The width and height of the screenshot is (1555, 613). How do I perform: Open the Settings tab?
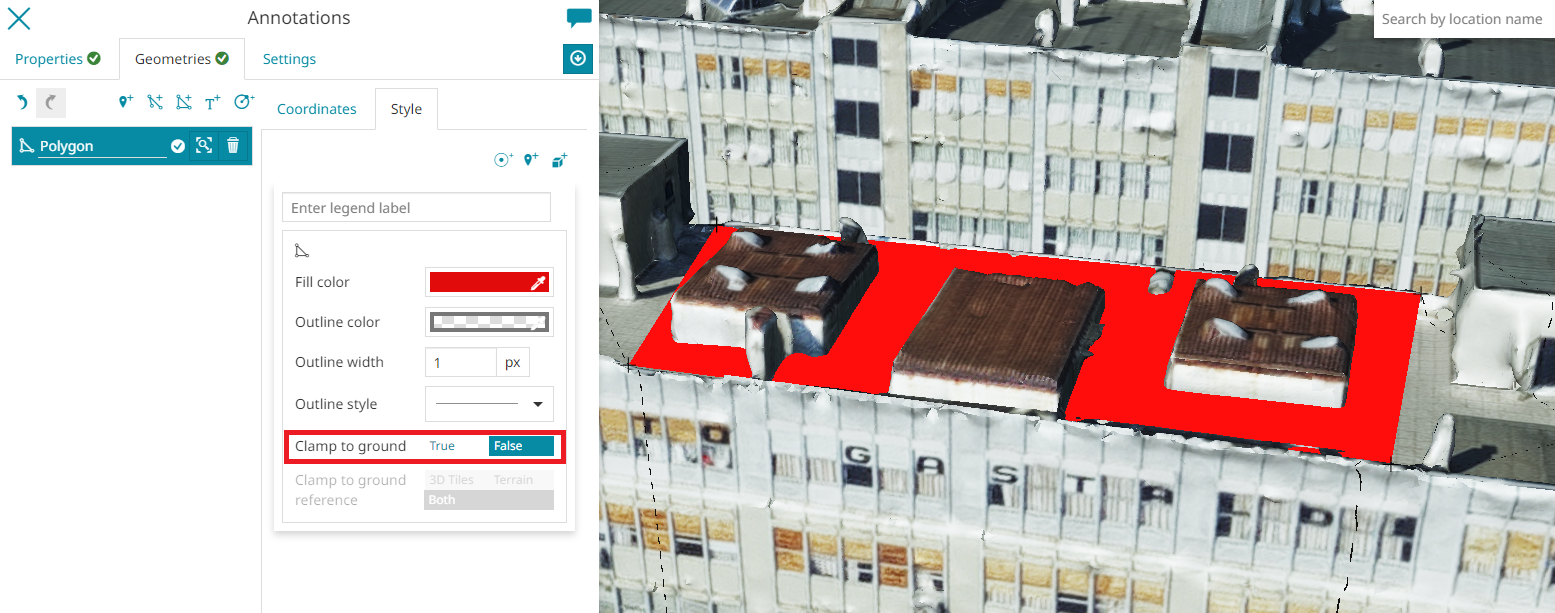point(289,59)
